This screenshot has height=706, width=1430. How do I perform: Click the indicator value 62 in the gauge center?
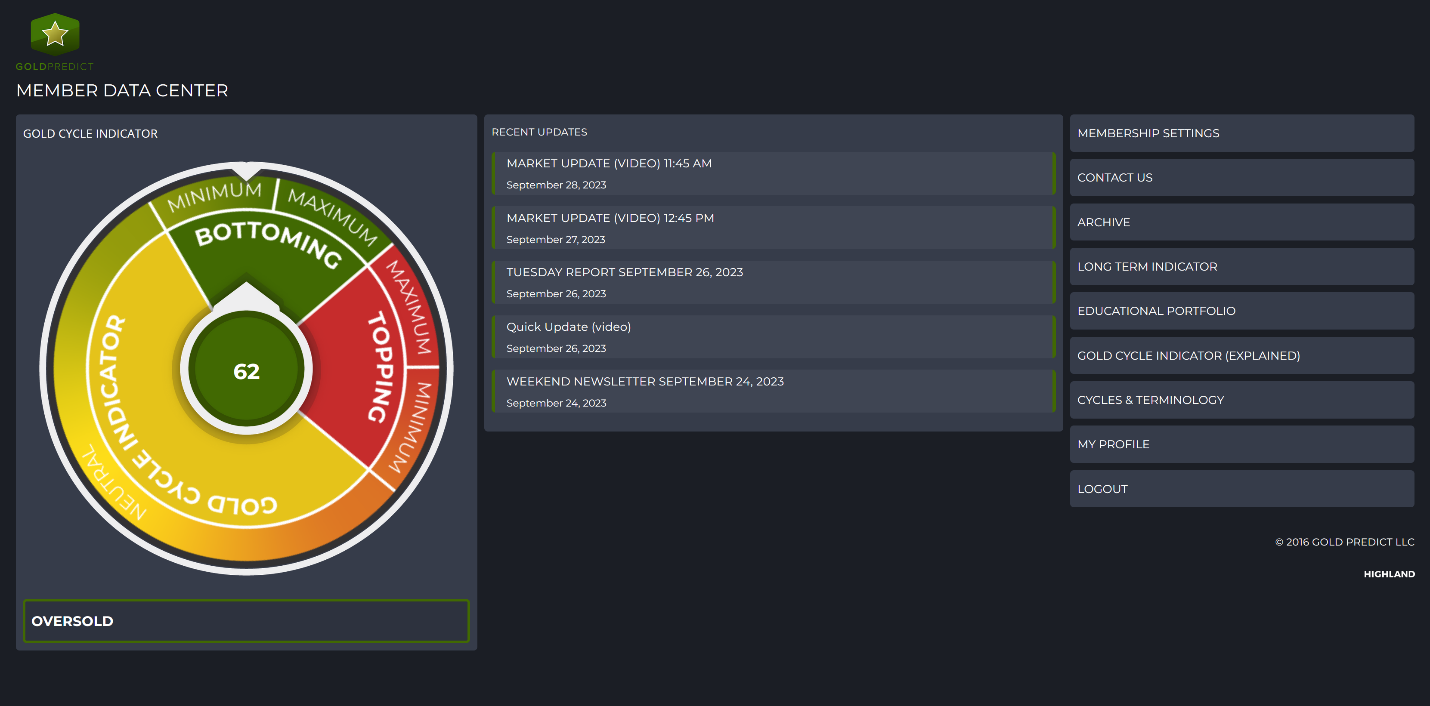[x=246, y=372]
